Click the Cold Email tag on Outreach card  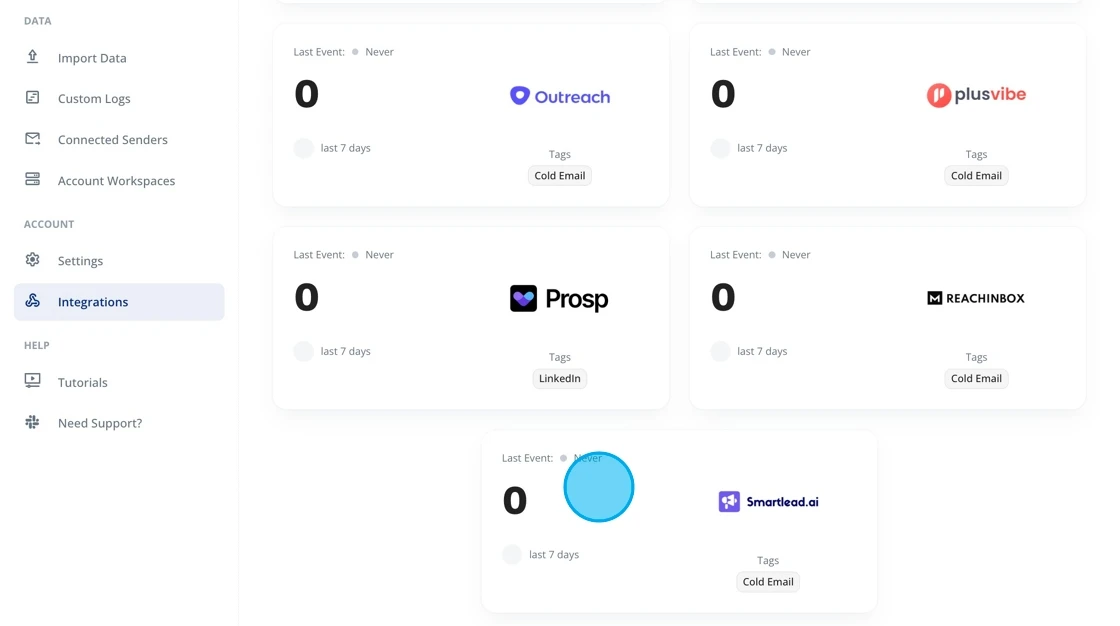pos(559,175)
